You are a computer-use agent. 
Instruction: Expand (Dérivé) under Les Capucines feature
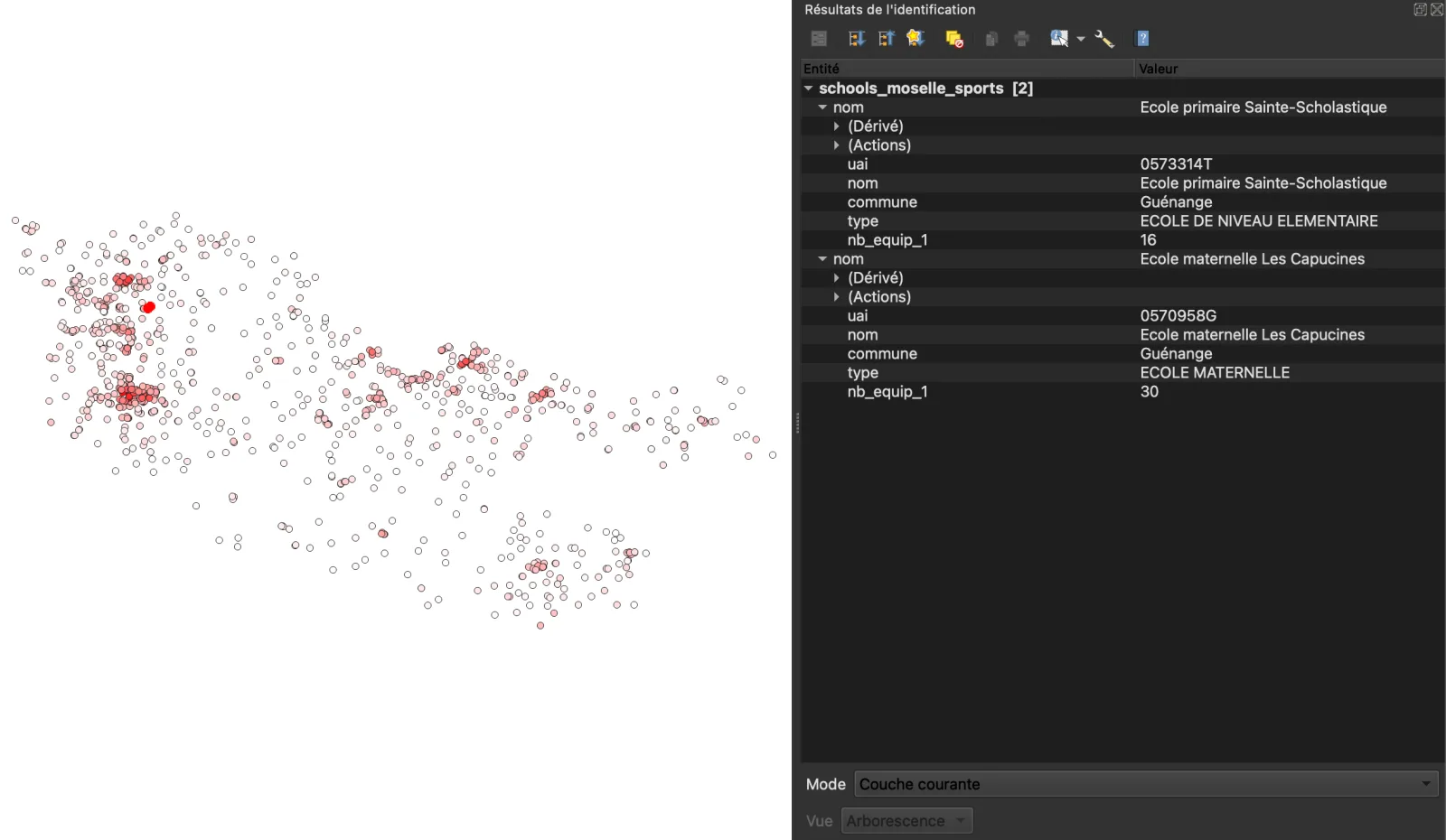(837, 278)
